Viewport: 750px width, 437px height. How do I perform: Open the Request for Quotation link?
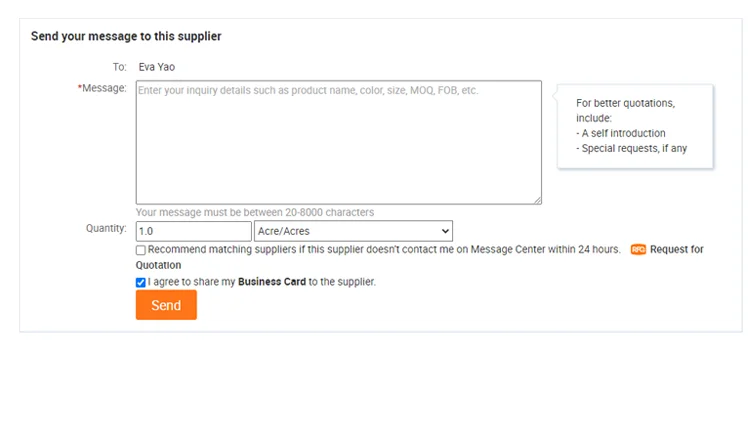tap(676, 249)
